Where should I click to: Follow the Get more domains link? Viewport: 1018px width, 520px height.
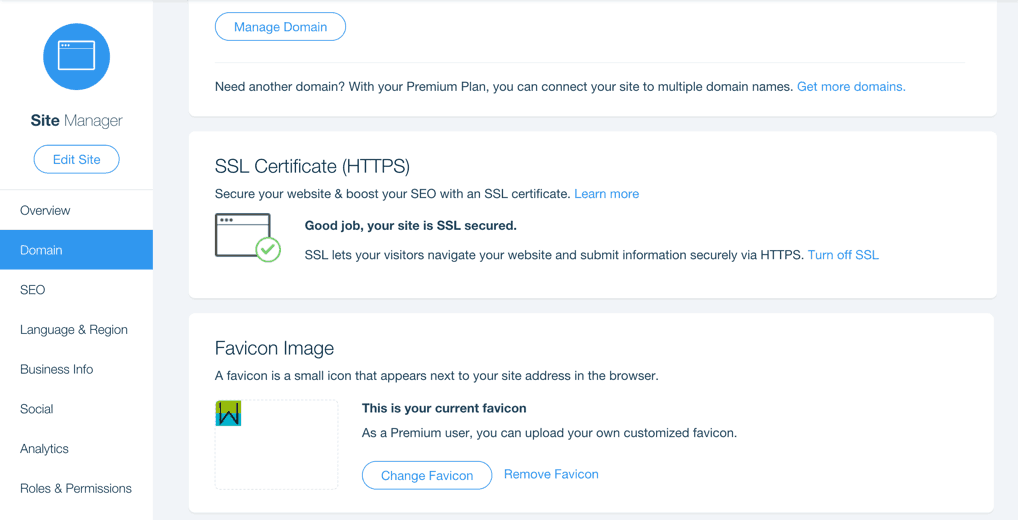(x=851, y=86)
